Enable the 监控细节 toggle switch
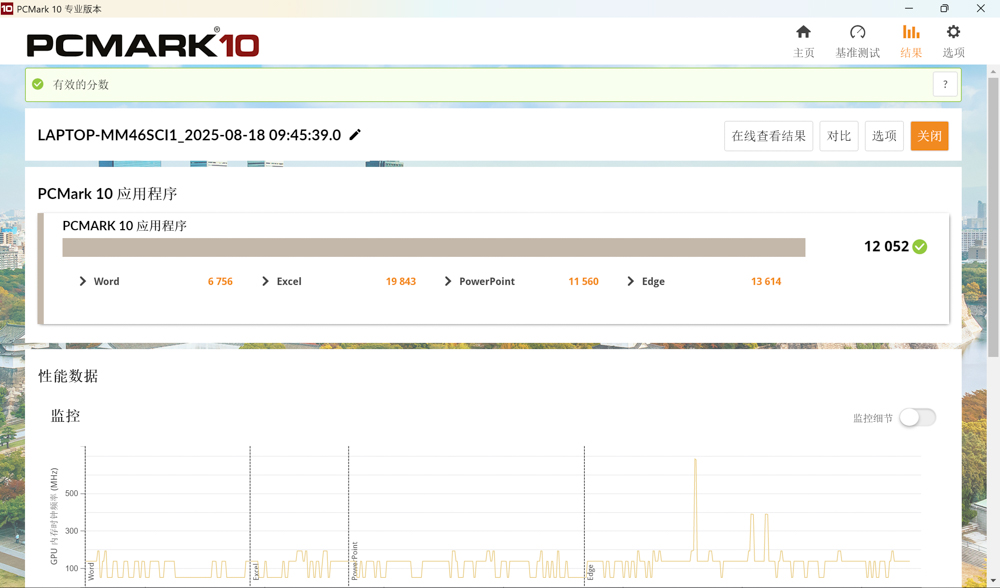1000x588 pixels. pos(918,418)
